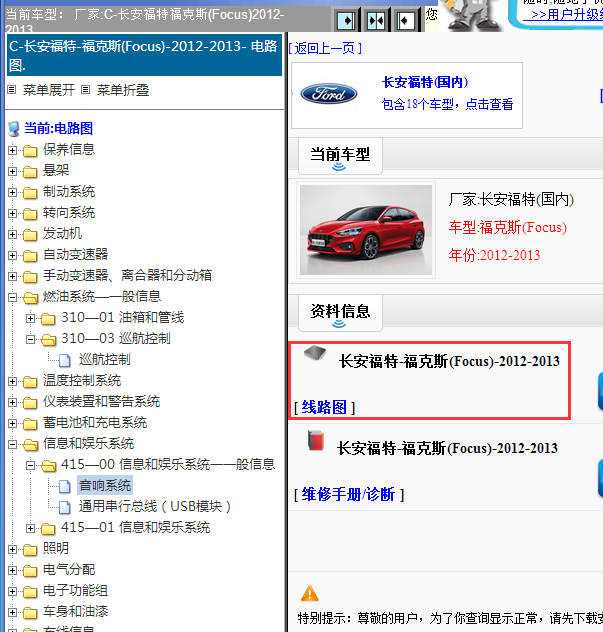This screenshot has width=603, height=632.
Task: Click the left-arrow panel layout button
Action: 405,20
